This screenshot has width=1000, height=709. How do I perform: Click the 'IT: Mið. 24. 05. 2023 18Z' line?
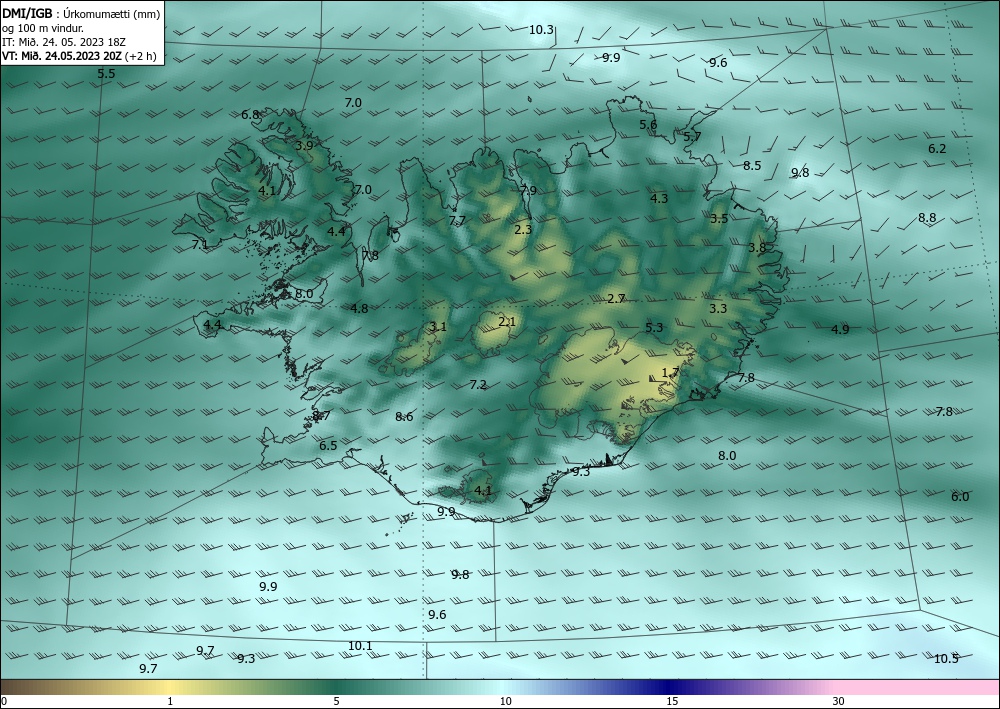coord(64,42)
